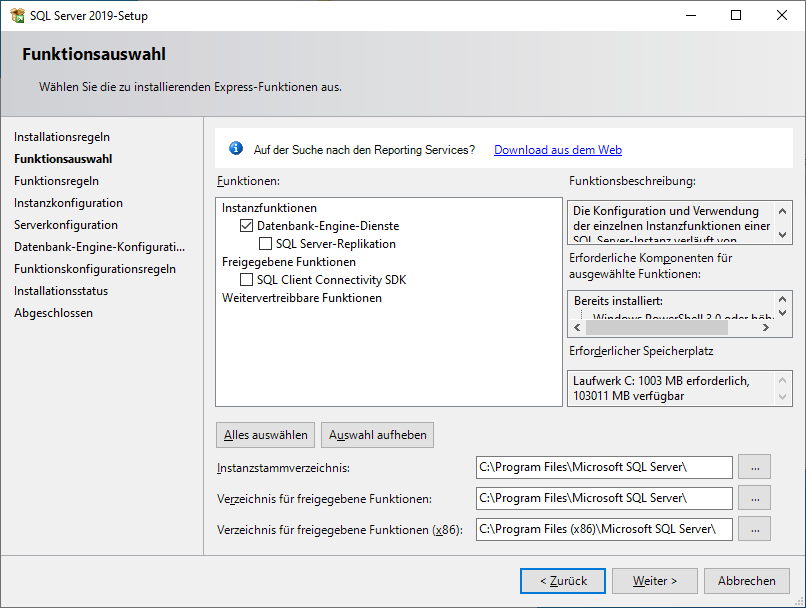Click into the Instanzstammverzeichnis path field
This screenshot has width=806, height=608.
pos(604,467)
